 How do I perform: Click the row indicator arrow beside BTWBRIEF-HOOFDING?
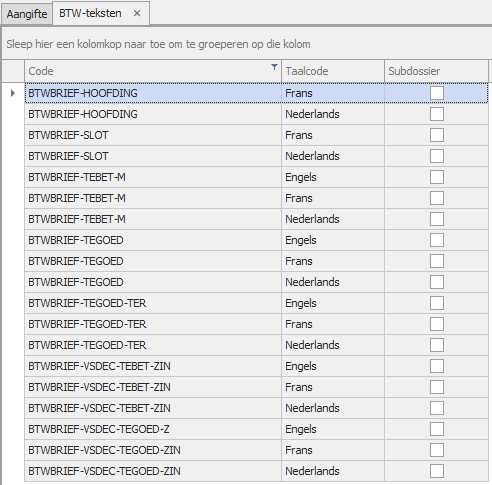[x=13, y=93]
